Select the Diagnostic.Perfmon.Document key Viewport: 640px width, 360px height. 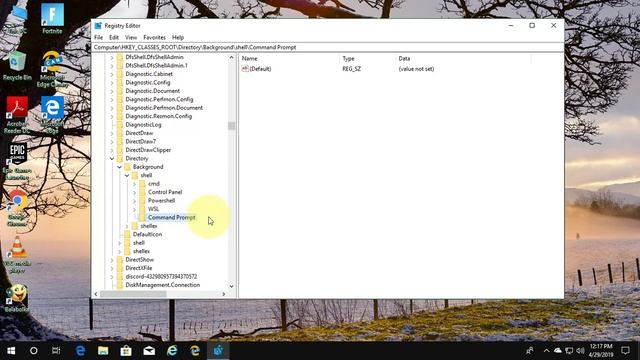[x=164, y=108]
